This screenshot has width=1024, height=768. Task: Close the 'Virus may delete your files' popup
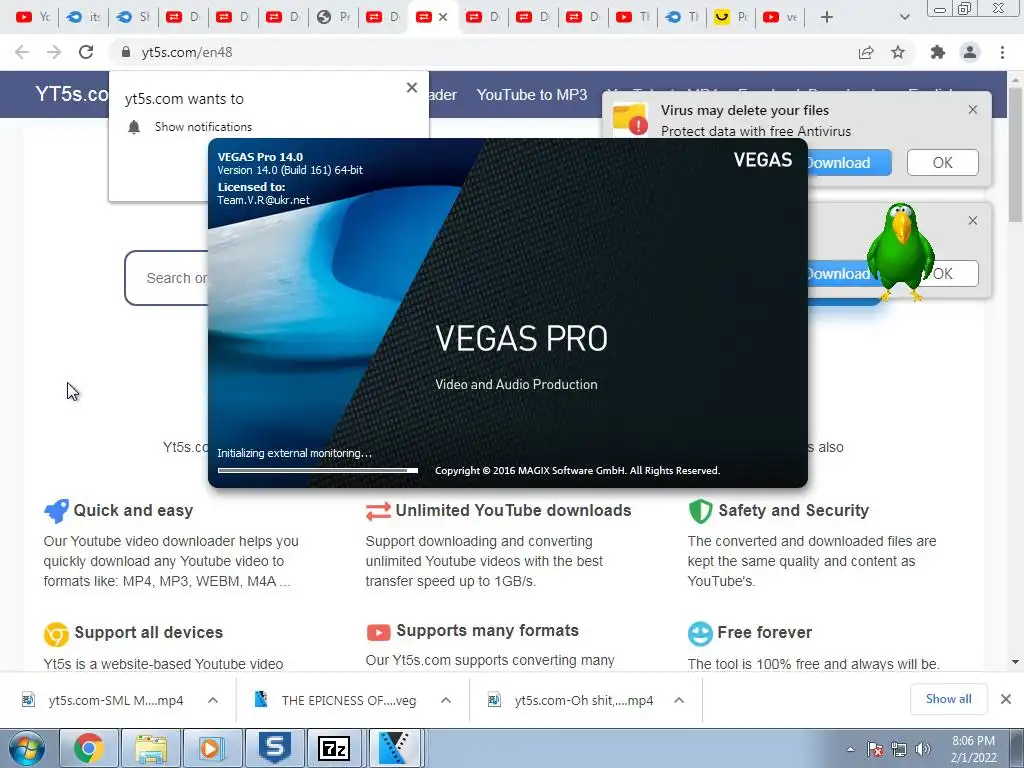pos(972,110)
